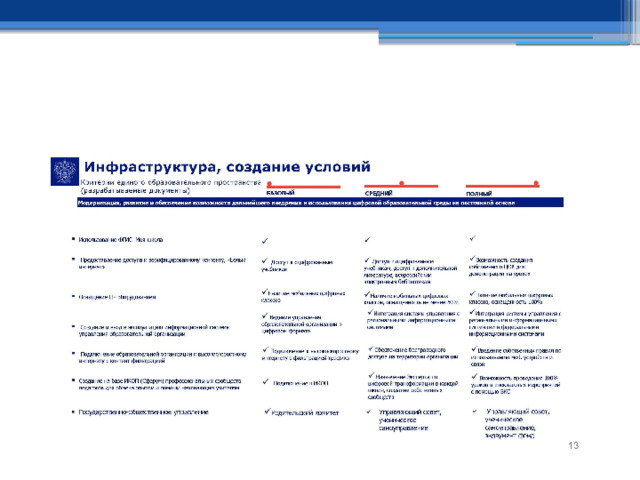
Task: Select row "Создание на базе ИКОП (Сферум)"
Action: click(160, 384)
